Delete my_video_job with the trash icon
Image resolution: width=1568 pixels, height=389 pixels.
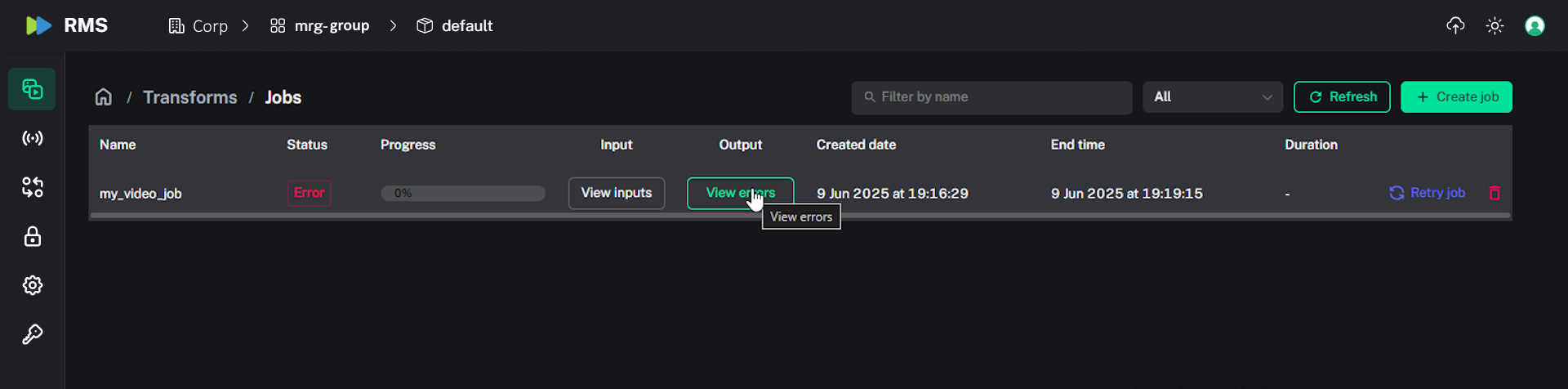(1494, 193)
